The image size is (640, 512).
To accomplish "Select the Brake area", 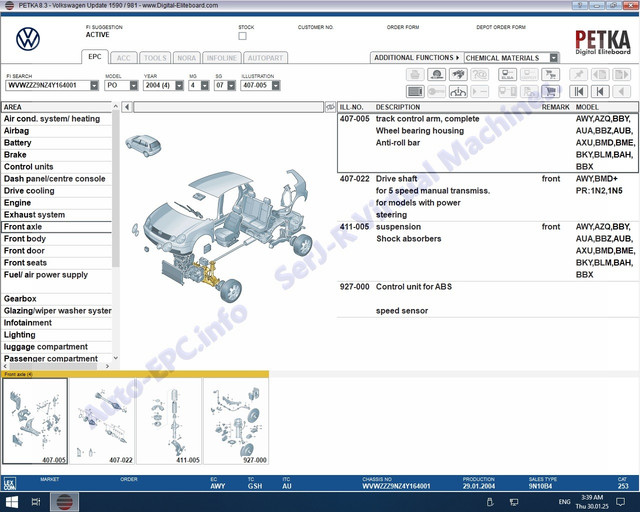I will (57, 155).
